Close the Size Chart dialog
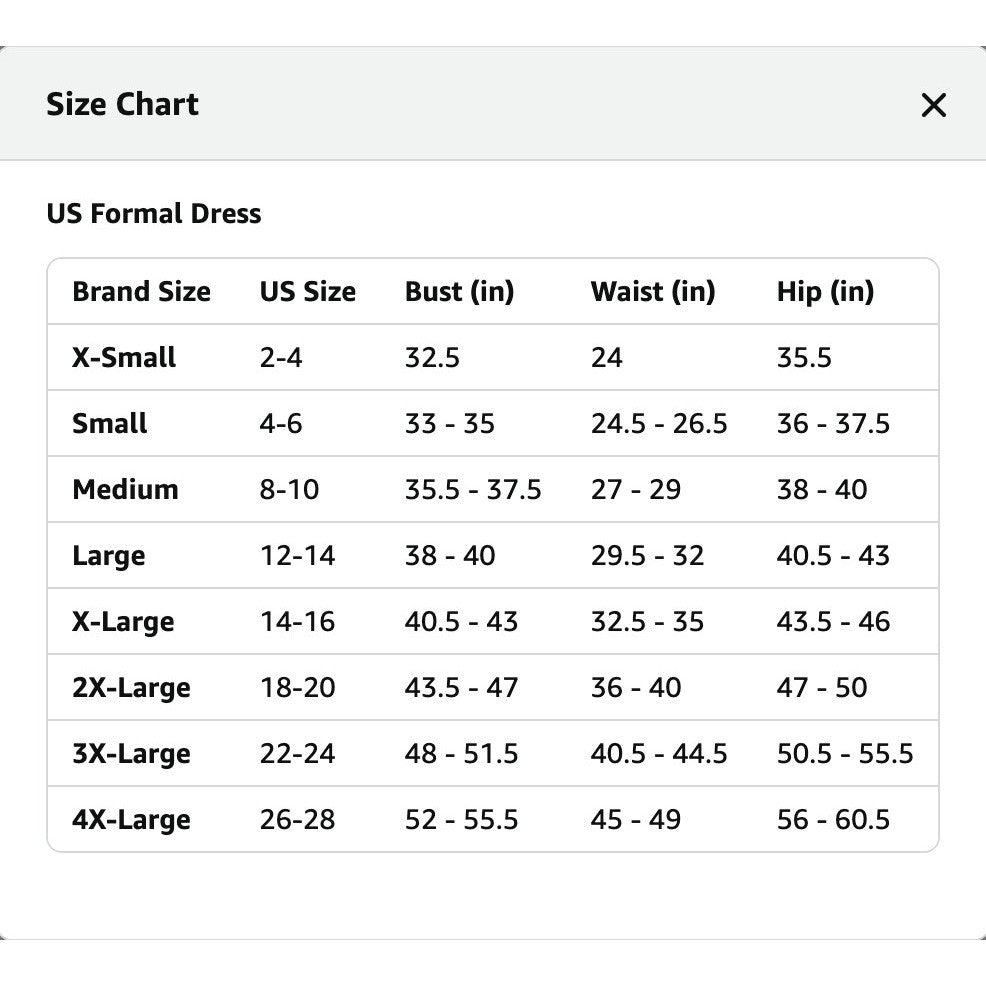Image resolution: width=986 pixels, height=986 pixels. tap(933, 105)
